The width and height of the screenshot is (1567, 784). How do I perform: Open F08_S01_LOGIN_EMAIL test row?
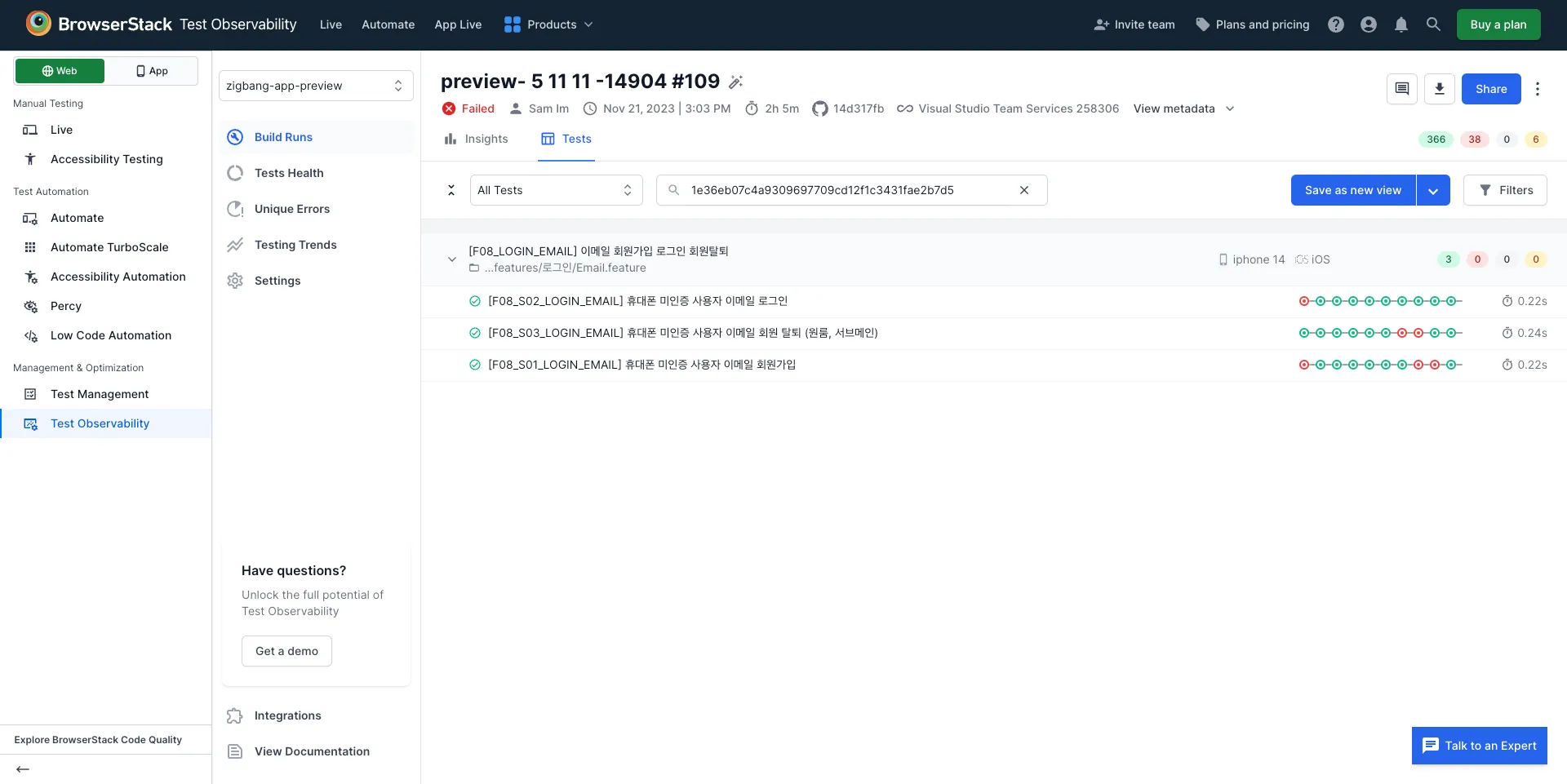tap(992, 365)
